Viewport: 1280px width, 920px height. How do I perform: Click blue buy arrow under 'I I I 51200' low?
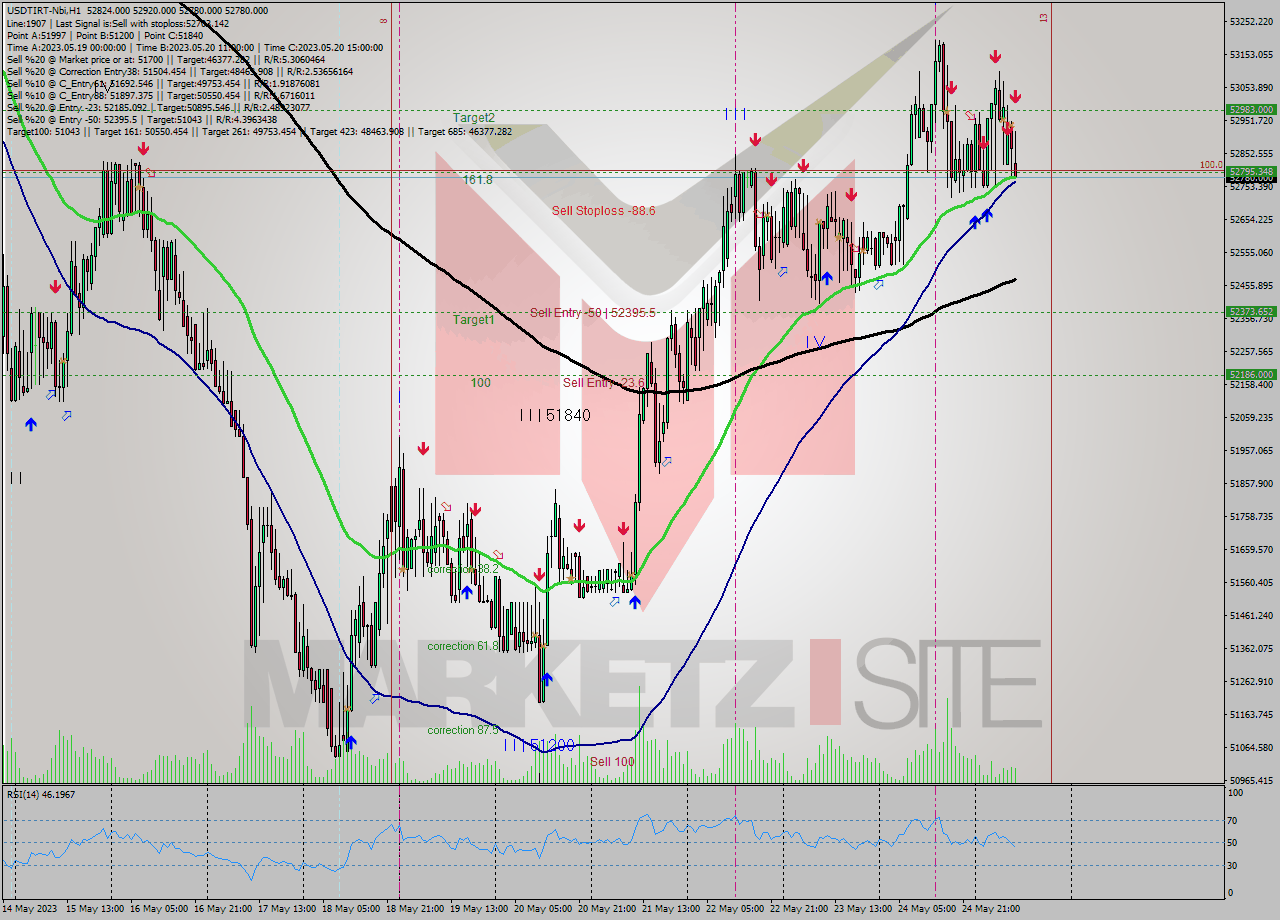coord(547,680)
